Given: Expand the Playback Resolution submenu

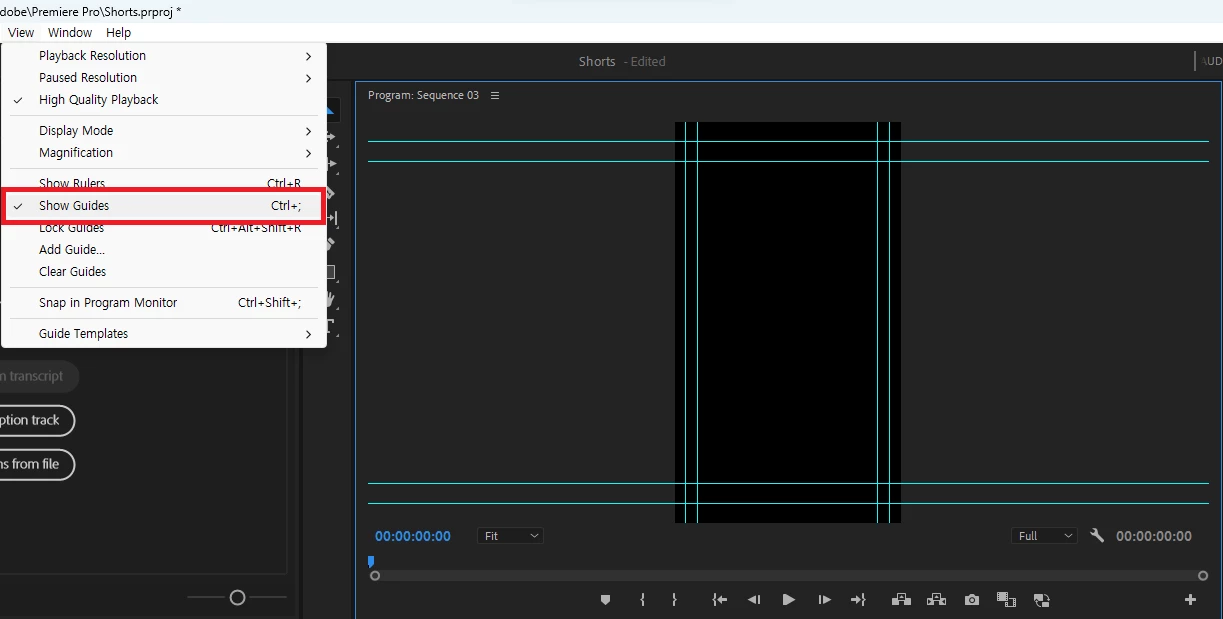Looking at the screenshot, I should 164,56.
